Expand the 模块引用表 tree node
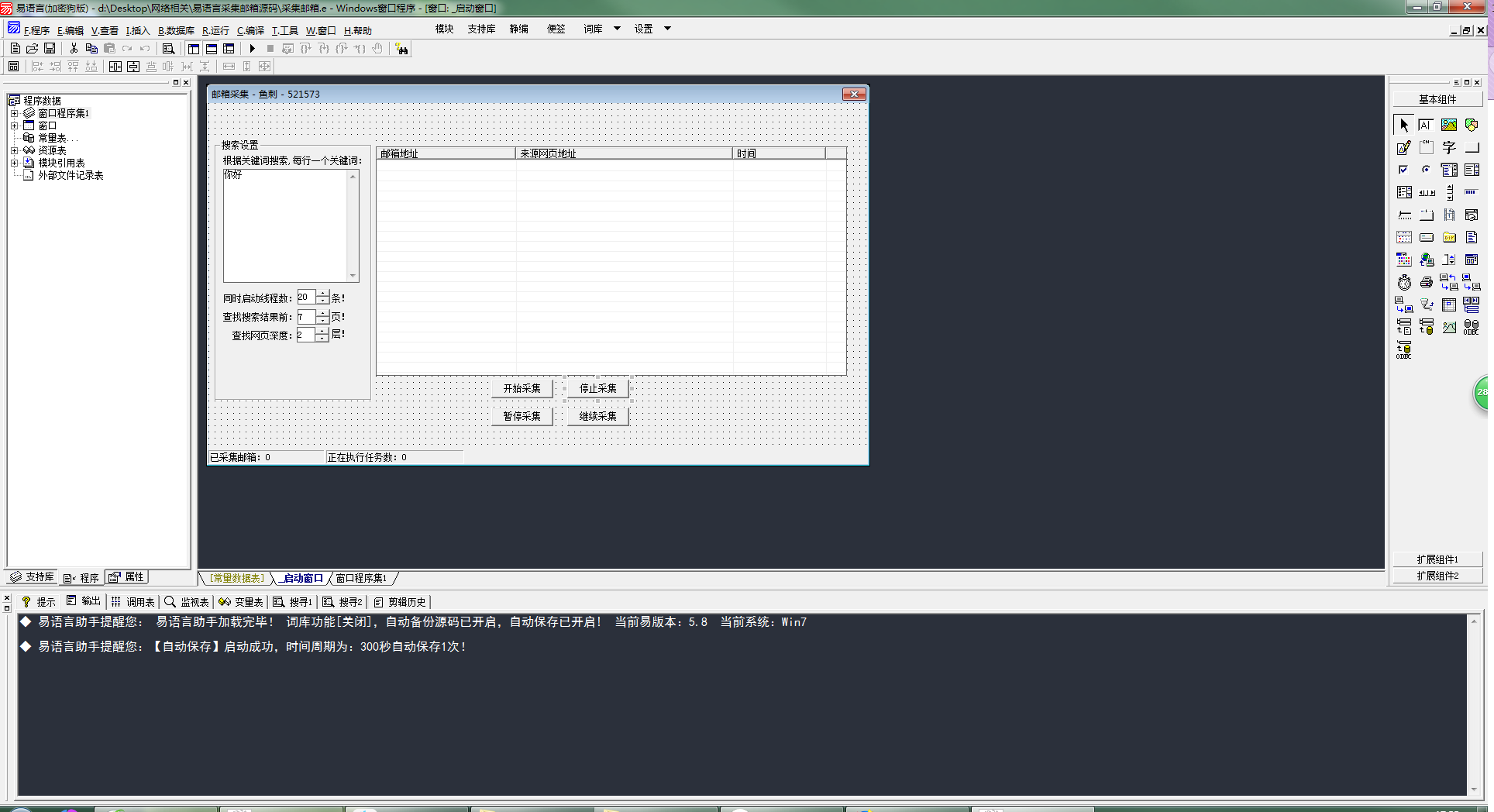The width and height of the screenshot is (1494, 812). point(14,163)
